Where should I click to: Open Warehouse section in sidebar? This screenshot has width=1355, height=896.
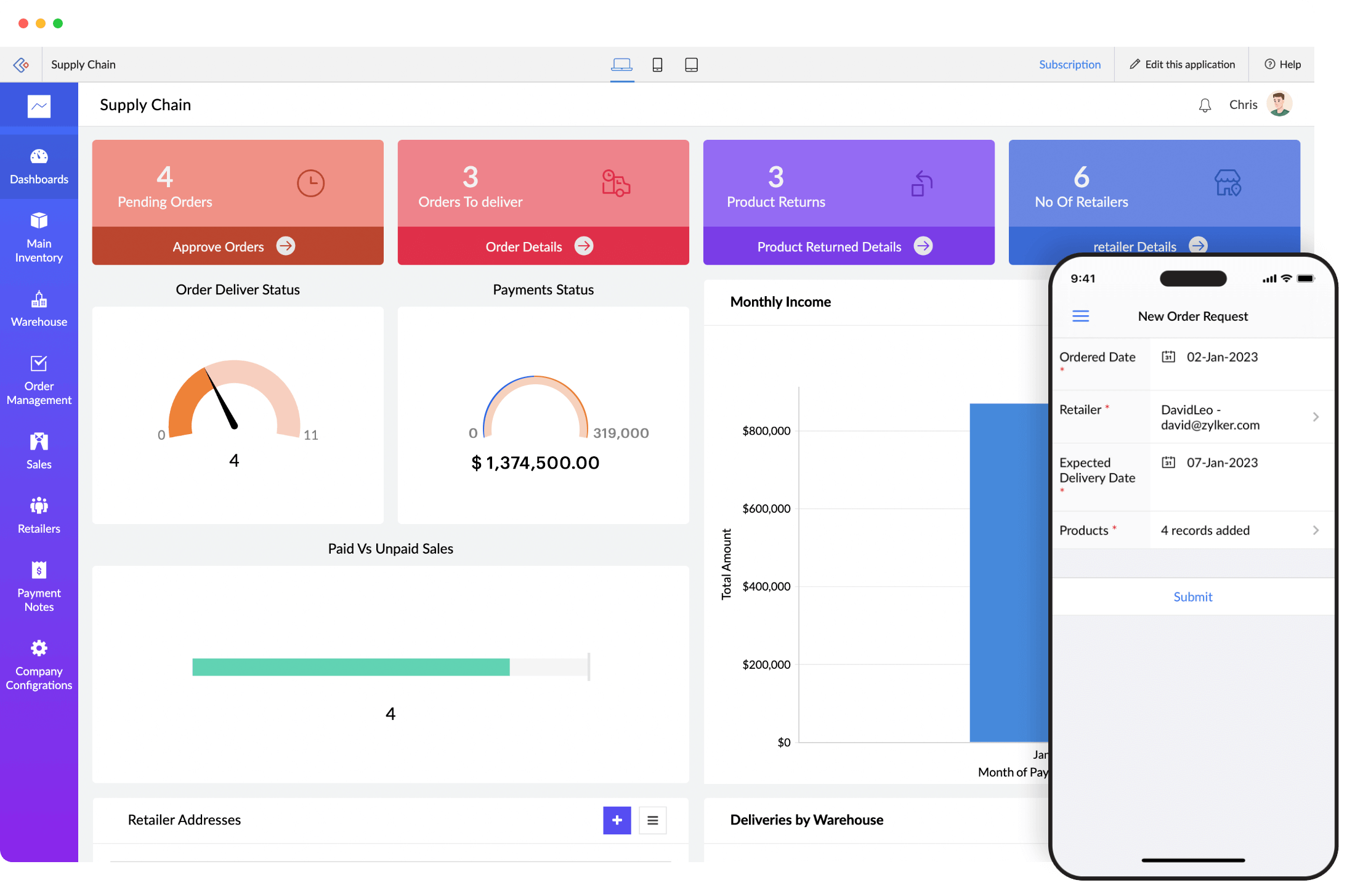(x=39, y=309)
